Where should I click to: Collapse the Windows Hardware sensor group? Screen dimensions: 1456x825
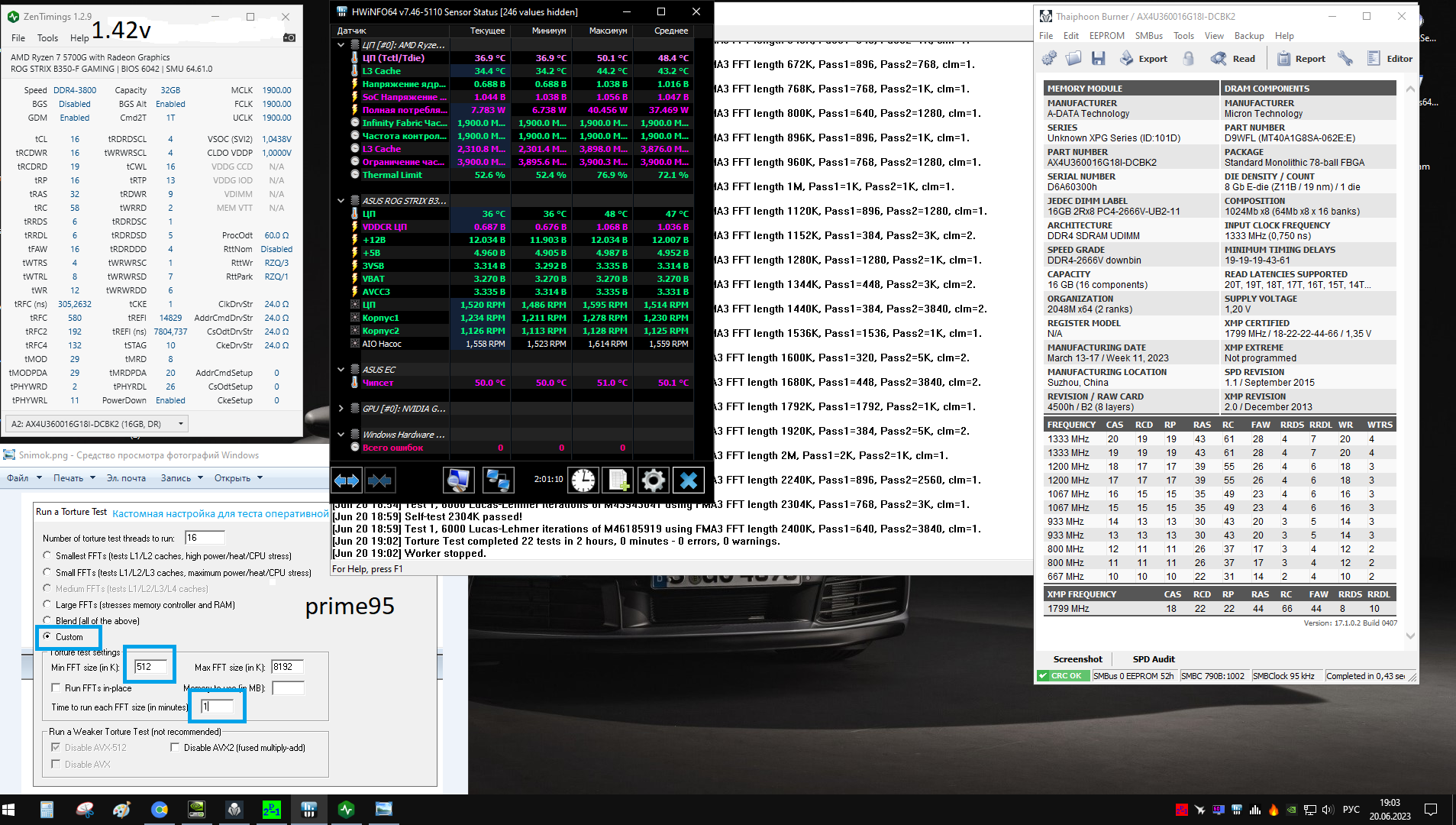click(x=341, y=435)
